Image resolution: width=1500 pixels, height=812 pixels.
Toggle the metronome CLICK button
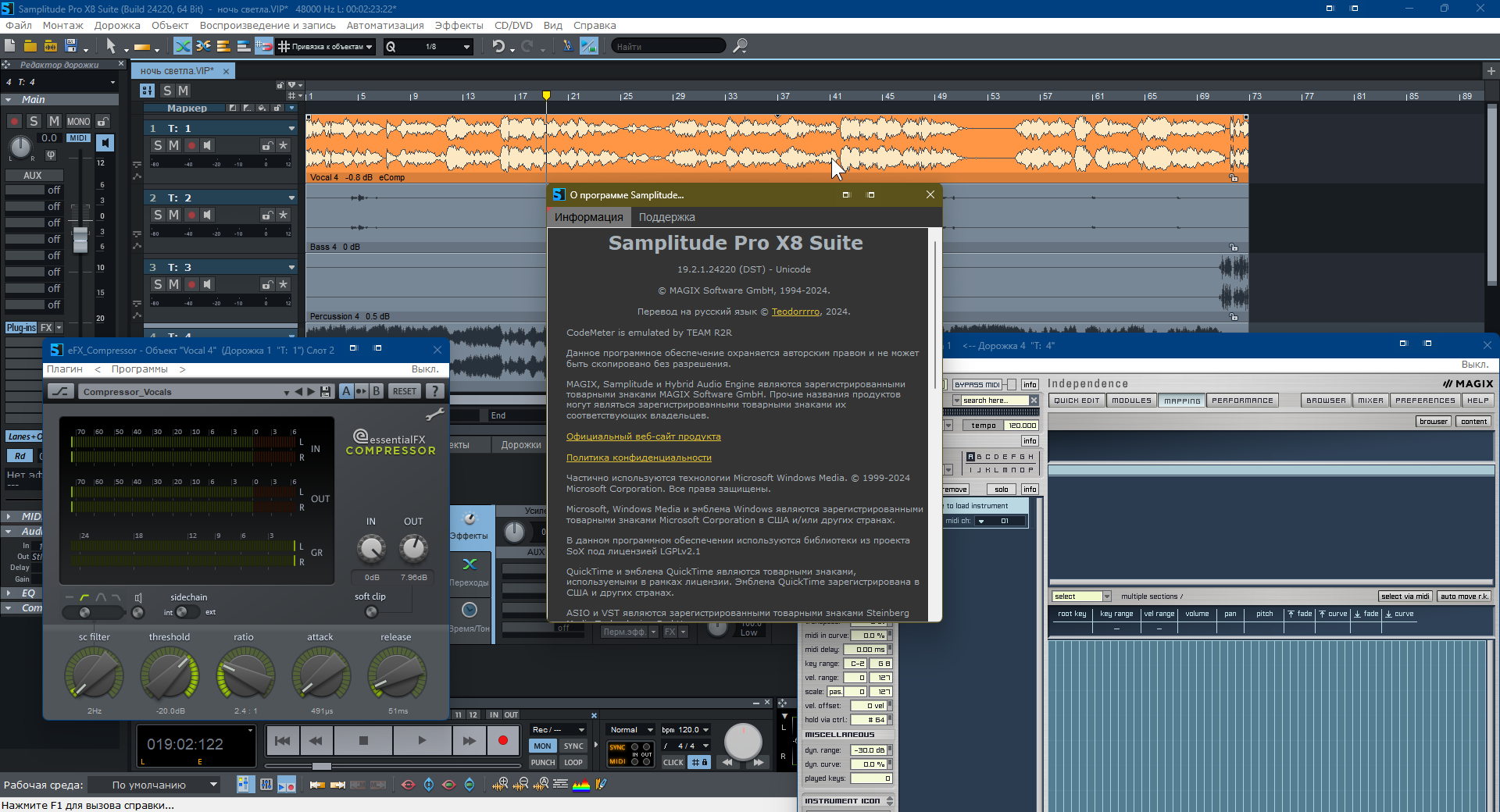[x=673, y=762]
